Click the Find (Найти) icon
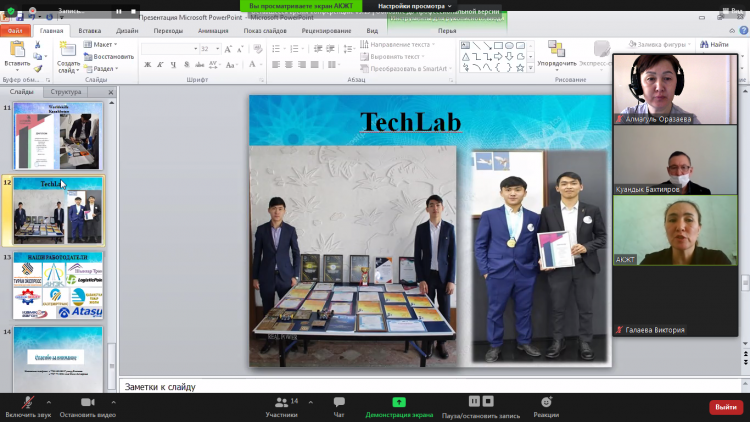Viewport: 750px width, 422px height. click(713, 44)
